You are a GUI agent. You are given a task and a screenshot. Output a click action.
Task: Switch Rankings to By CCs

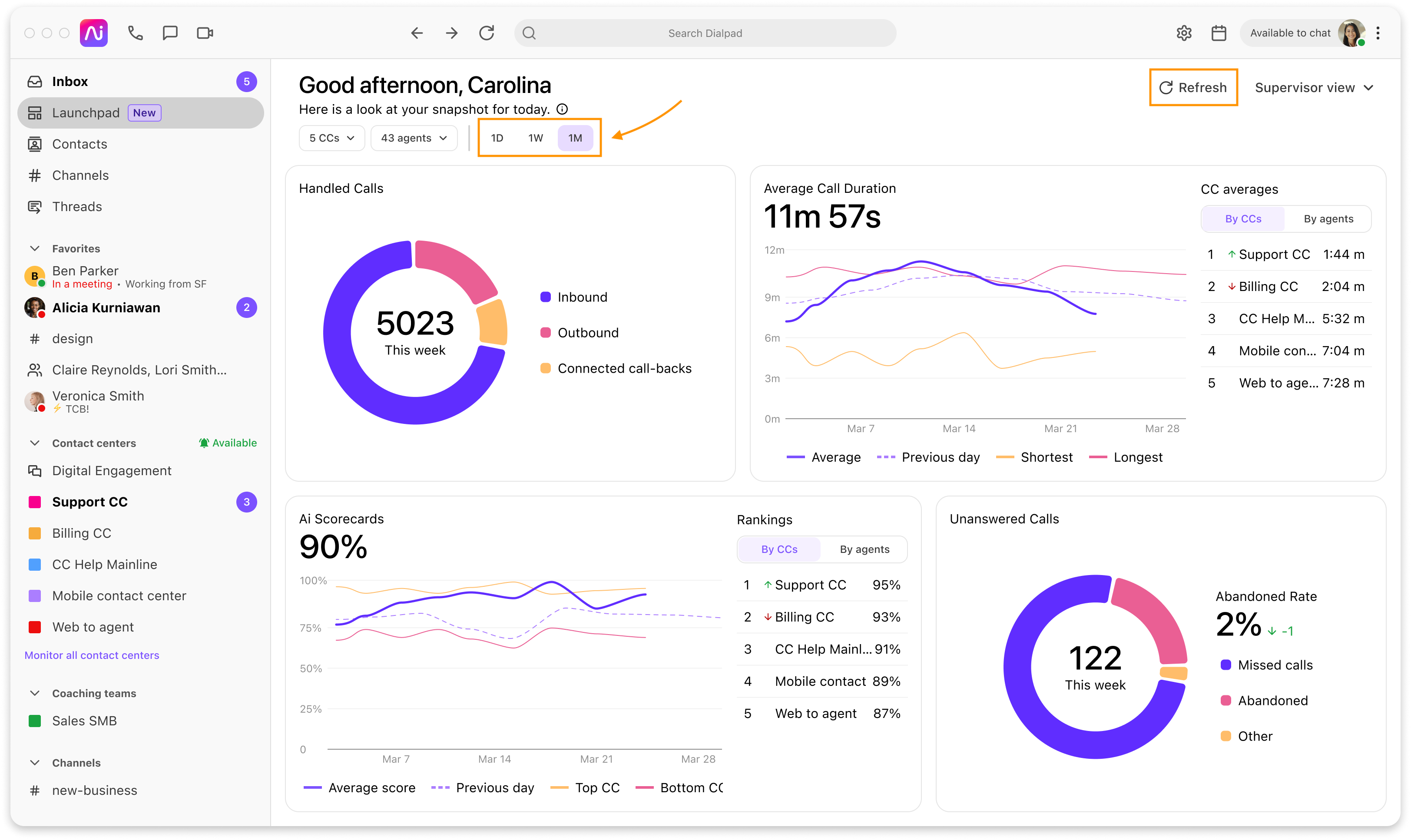coord(779,549)
